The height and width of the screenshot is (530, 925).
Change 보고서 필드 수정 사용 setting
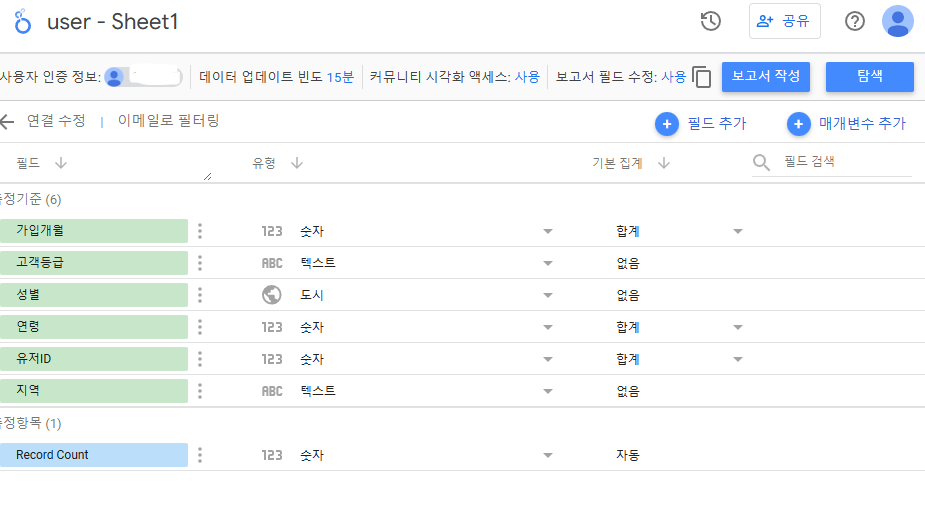coord(674,77)
